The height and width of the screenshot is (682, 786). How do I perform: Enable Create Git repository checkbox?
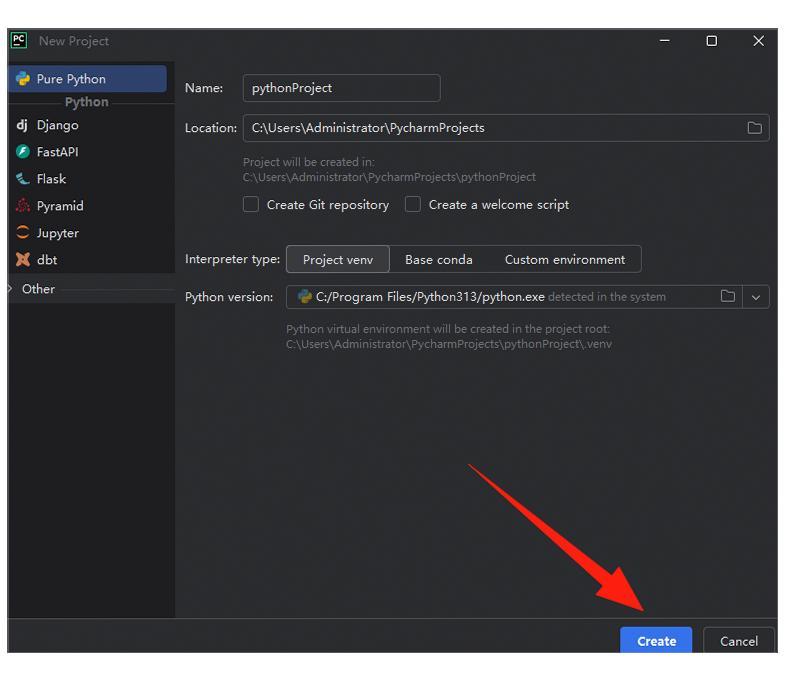pyautogui.click(x=251, y=204)
